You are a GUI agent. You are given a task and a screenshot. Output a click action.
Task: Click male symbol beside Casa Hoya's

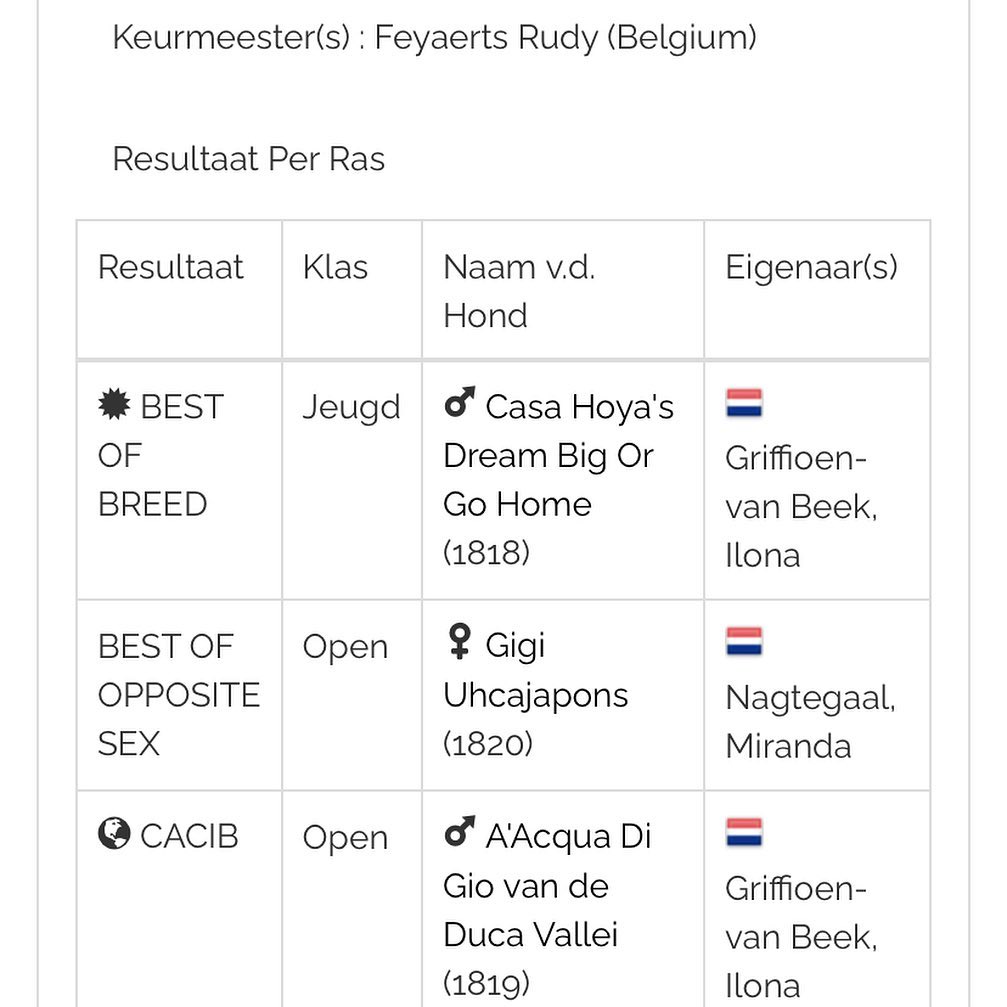tap(460, 402)
